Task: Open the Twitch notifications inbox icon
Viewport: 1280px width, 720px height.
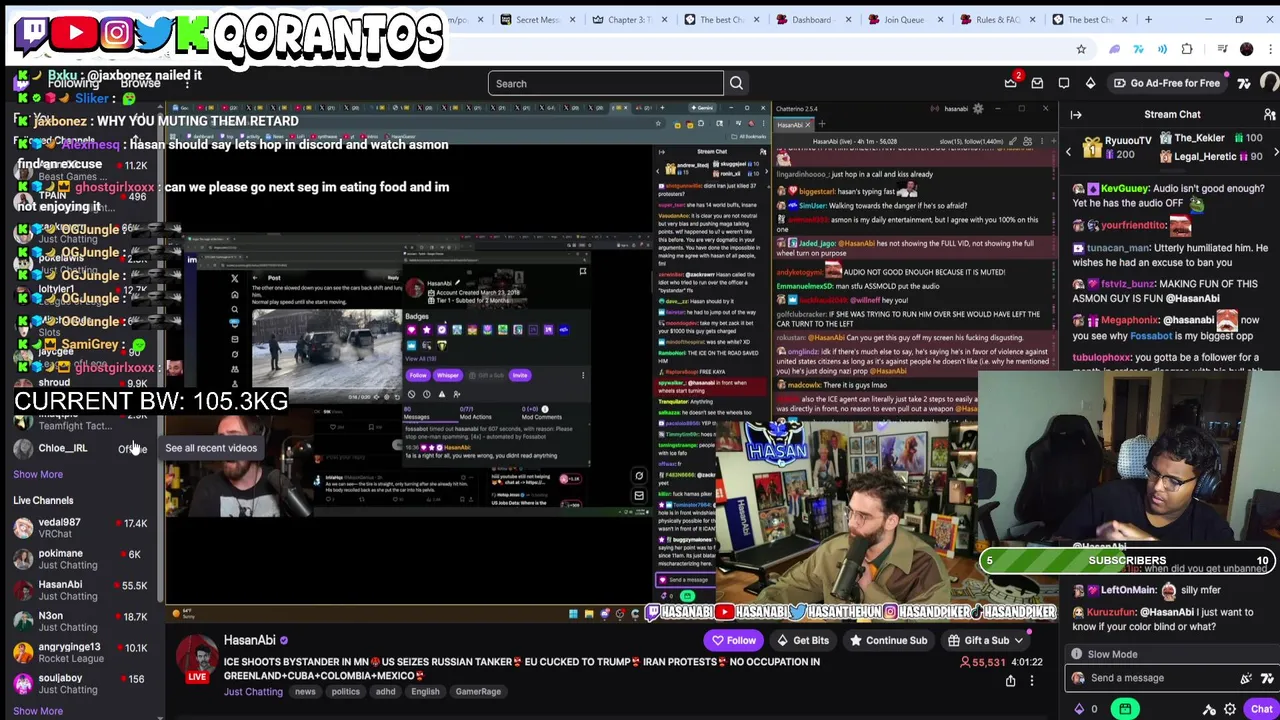Action: pos(1037,83)
